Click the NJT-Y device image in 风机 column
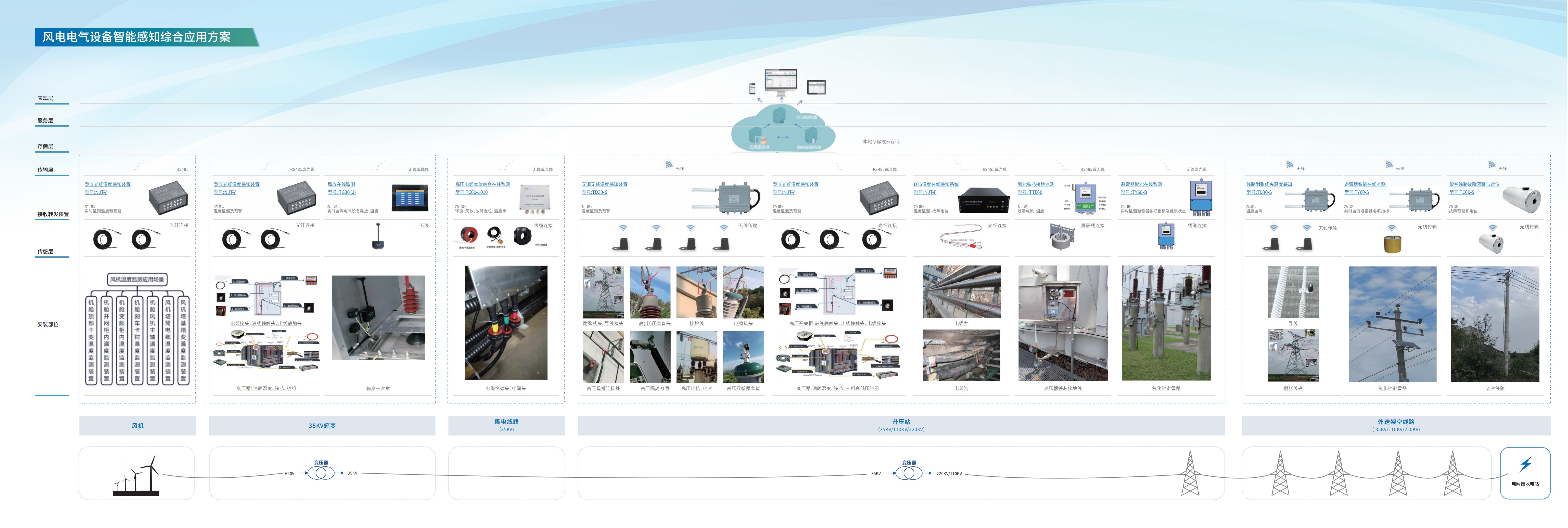Image resolution: width=1568 pixels, height=528 pixels. coord(169,198)
